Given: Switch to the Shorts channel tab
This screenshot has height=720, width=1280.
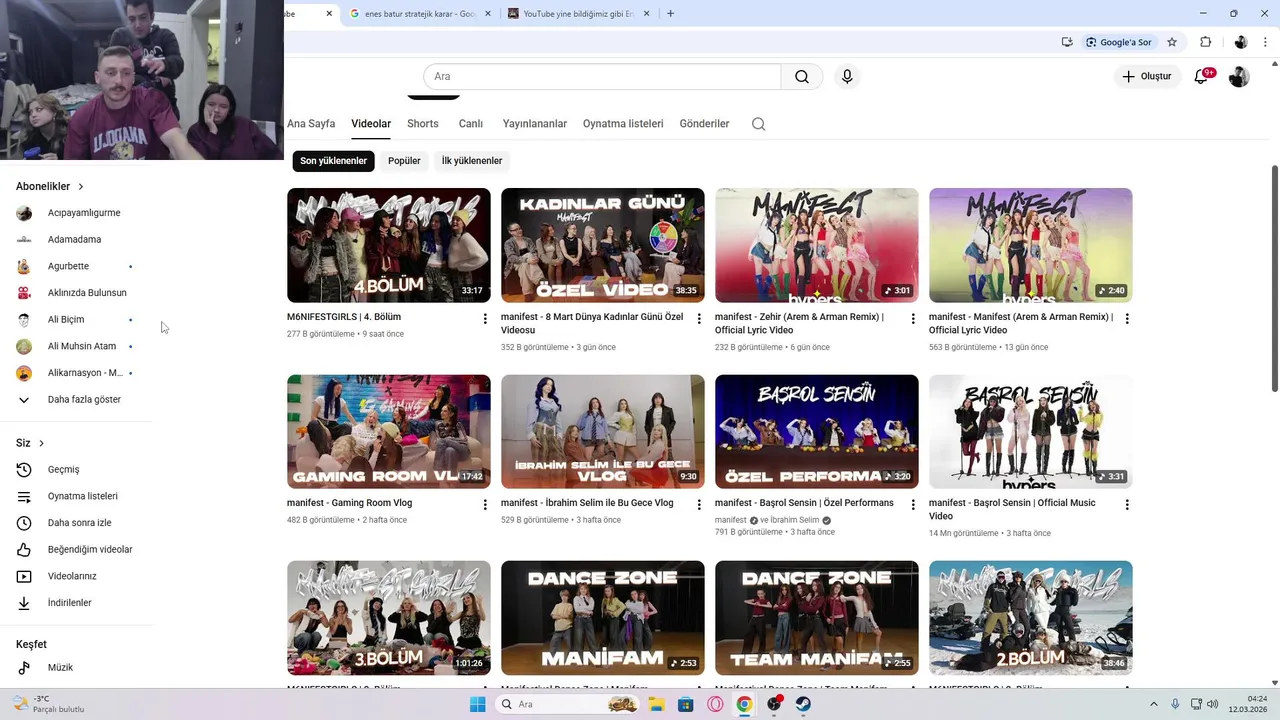Looking at the screenshot, I should [423, 124].
